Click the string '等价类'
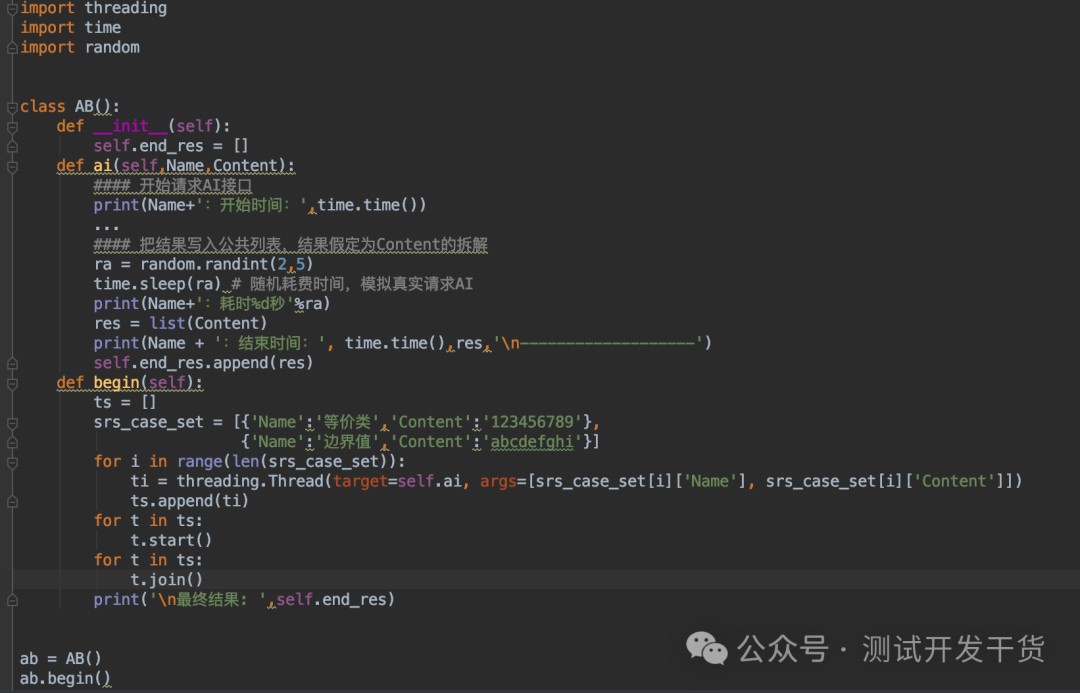 click(x=347, y=422)
